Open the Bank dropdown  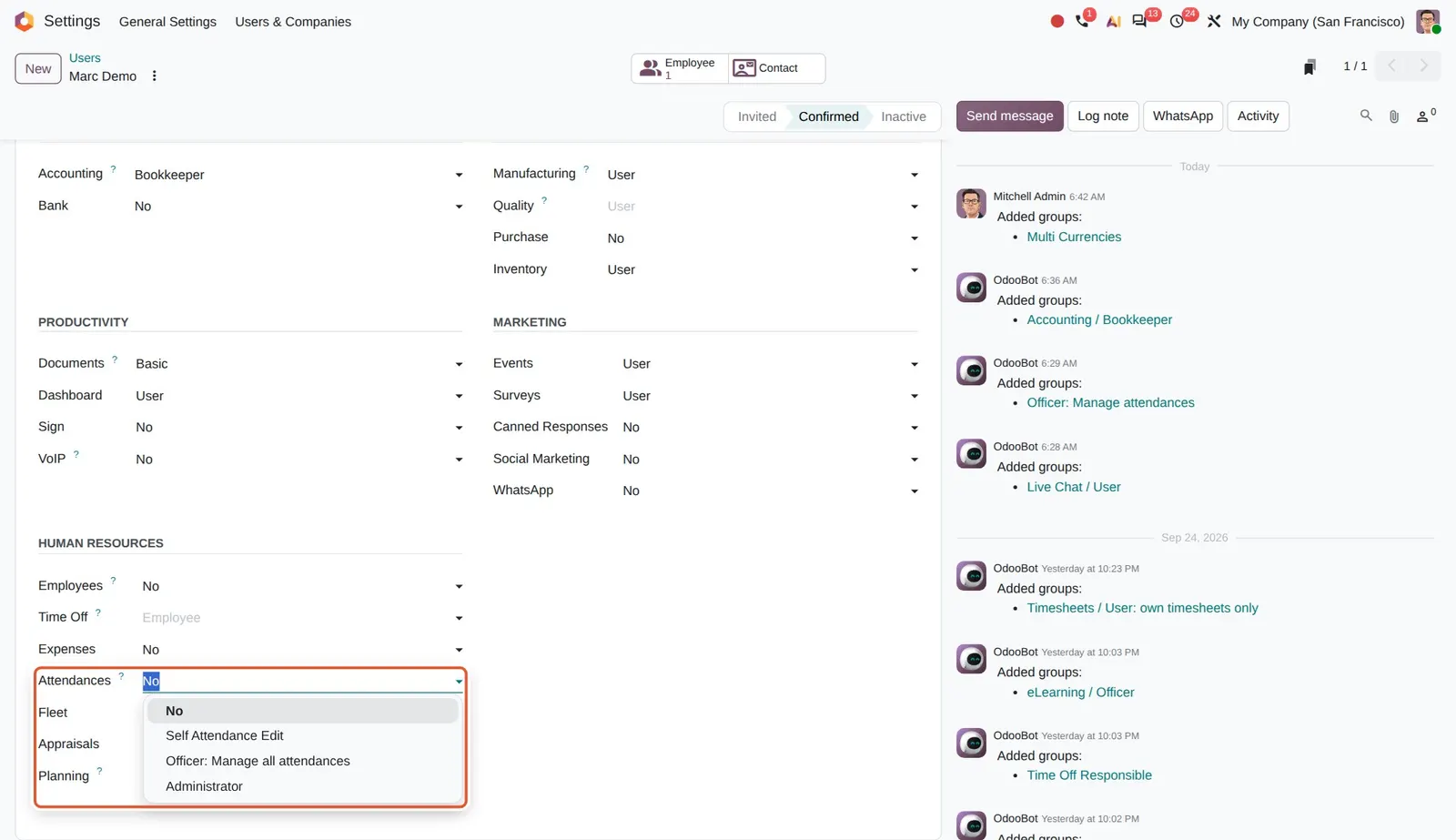pyautogui.click(x=298, y=207)
